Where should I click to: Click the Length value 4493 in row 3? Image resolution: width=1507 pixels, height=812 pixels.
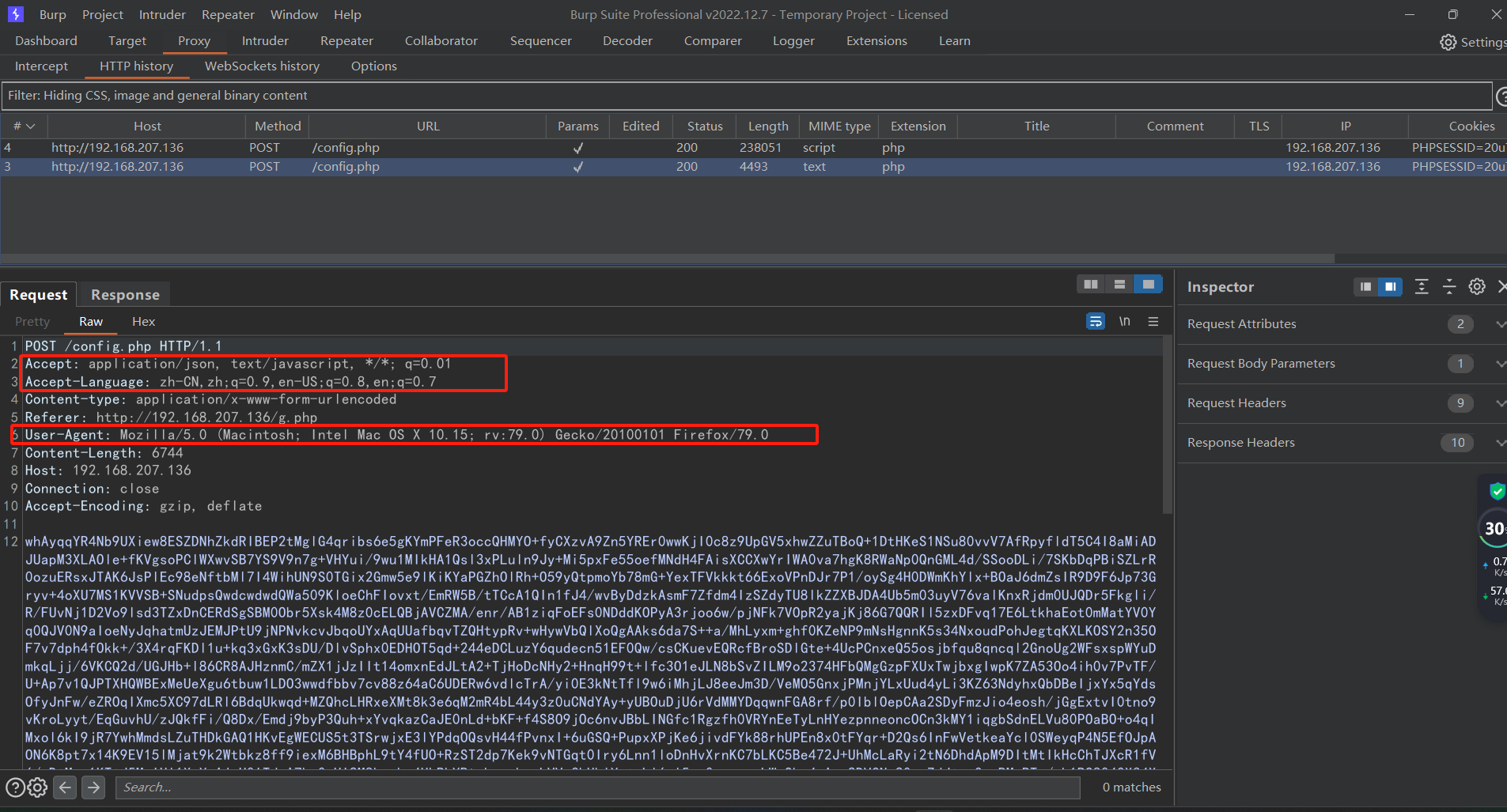tap(753, 167)
